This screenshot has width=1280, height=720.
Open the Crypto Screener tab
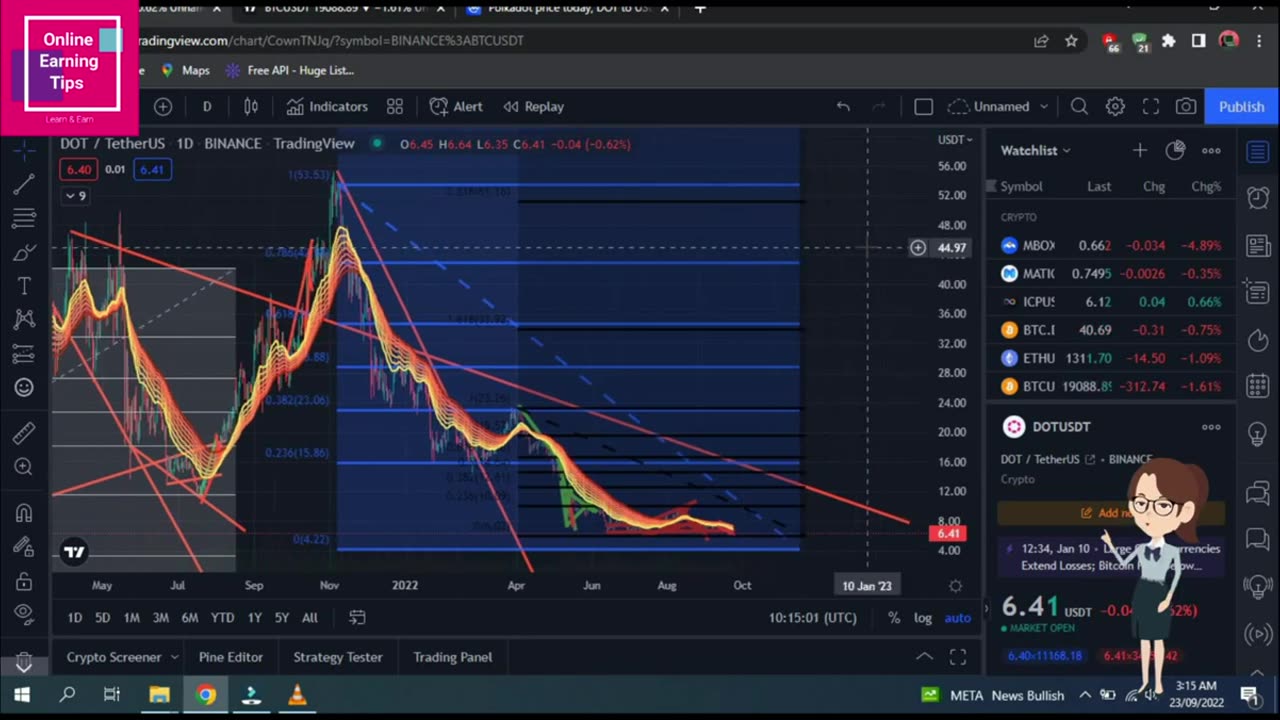(x=114, y=657)
